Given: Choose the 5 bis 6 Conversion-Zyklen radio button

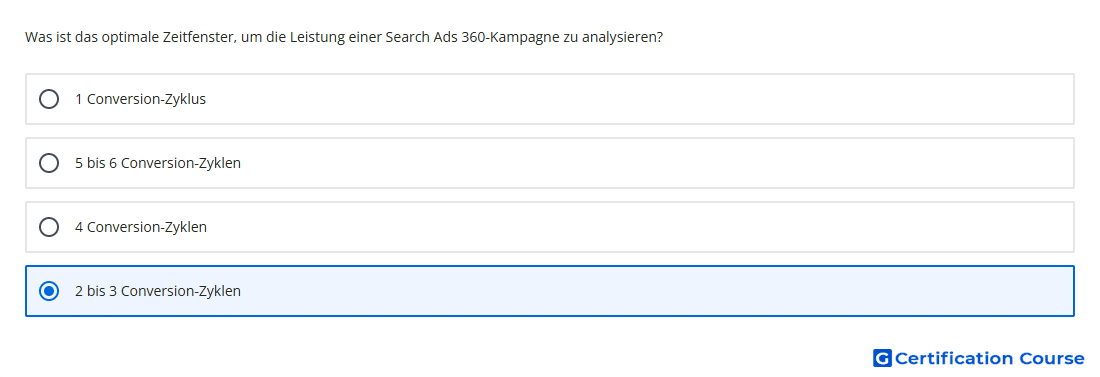Looking at the screenshot, I should (x=49, y=163).
